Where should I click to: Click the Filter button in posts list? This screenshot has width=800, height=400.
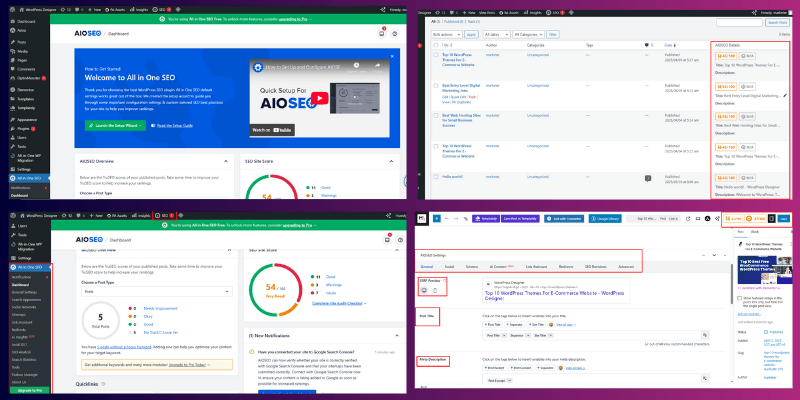pos(553,34)
